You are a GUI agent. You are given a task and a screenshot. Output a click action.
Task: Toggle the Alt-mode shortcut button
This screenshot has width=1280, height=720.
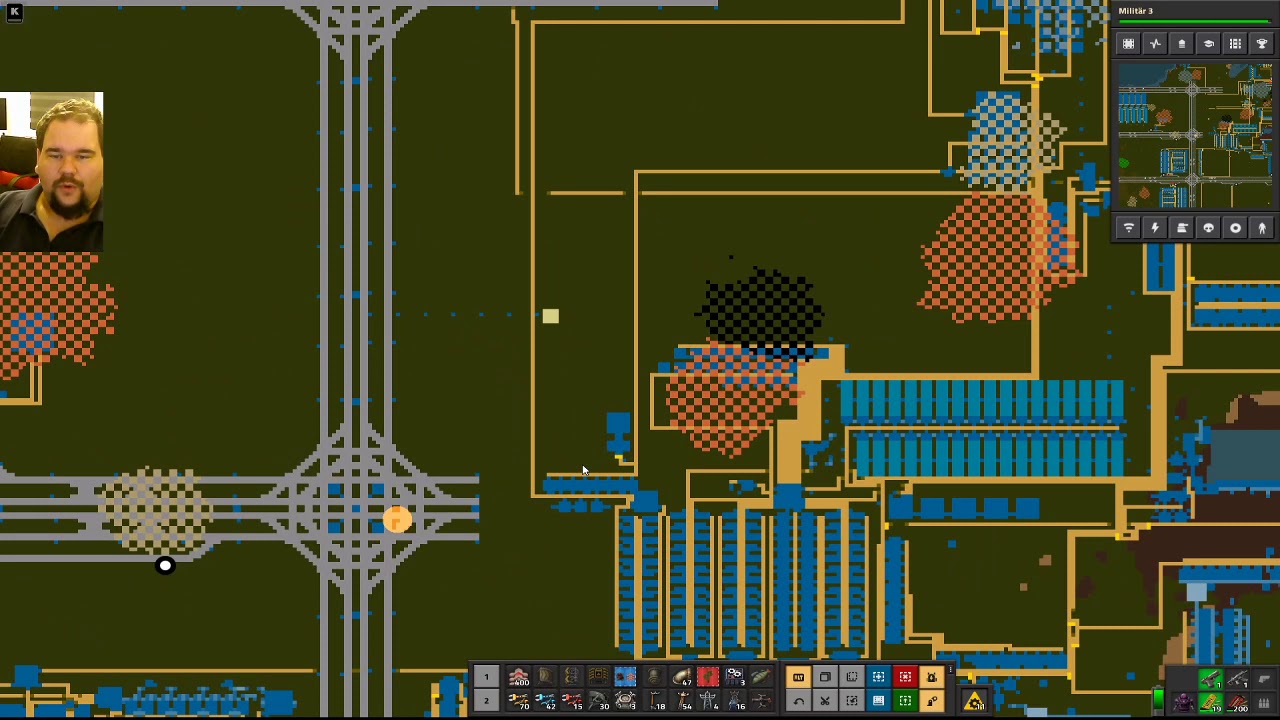click(799, 677)
